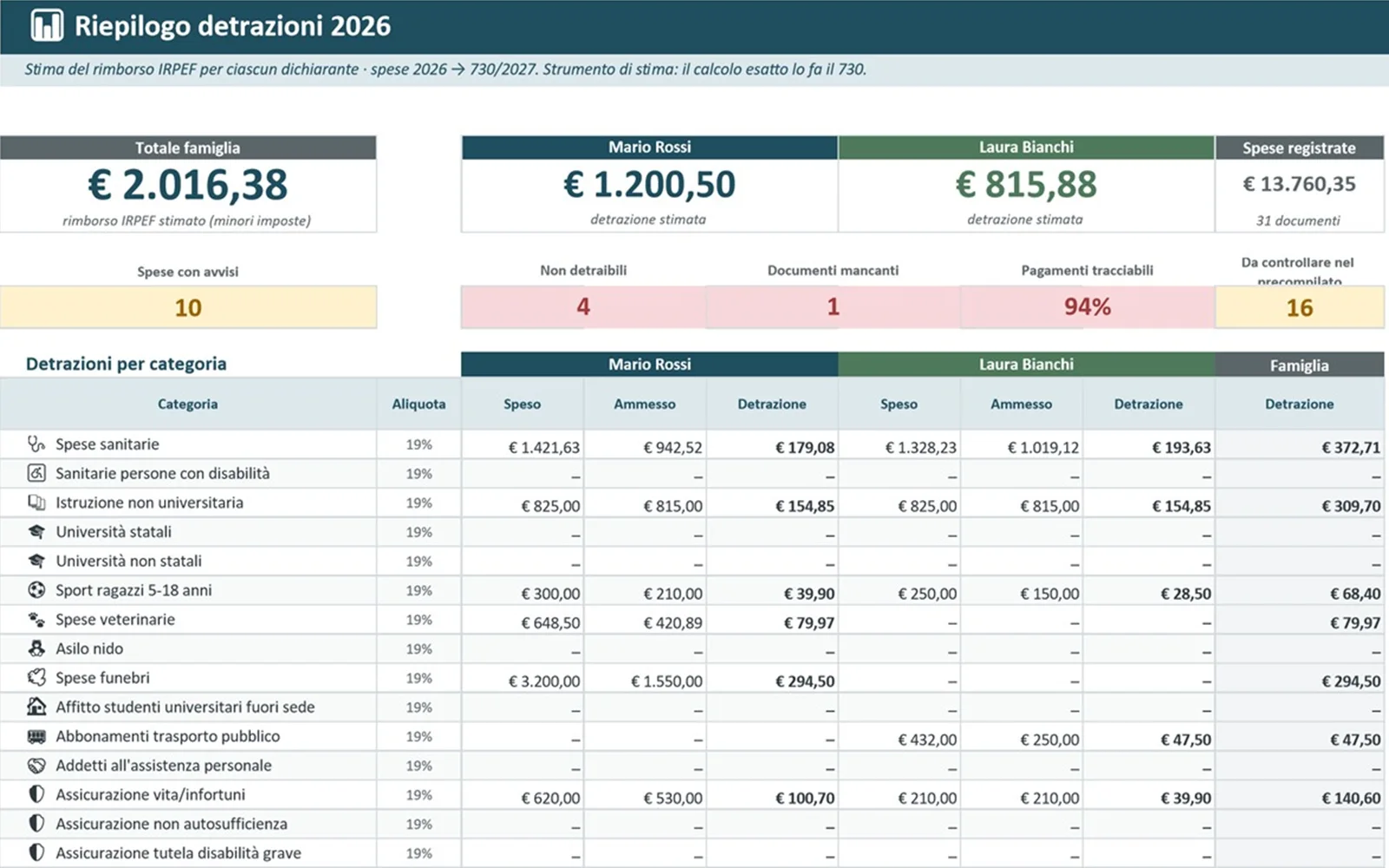Click the Documenti mancanti value 1
1389x868 pixels.
[x=833, y=306]
